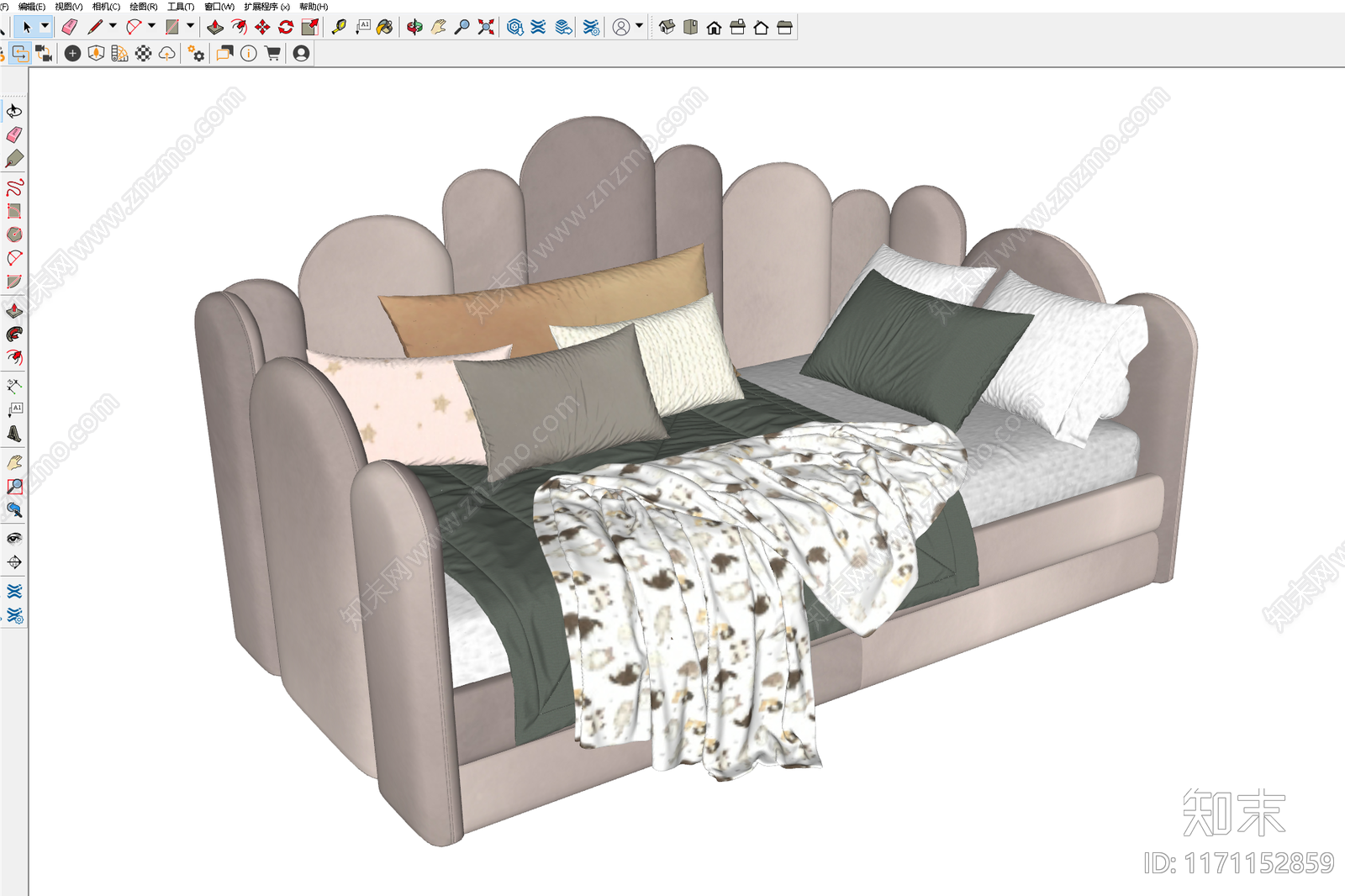Click the black plus circle icon
The image size is (1345, 896).
[73, 54]
